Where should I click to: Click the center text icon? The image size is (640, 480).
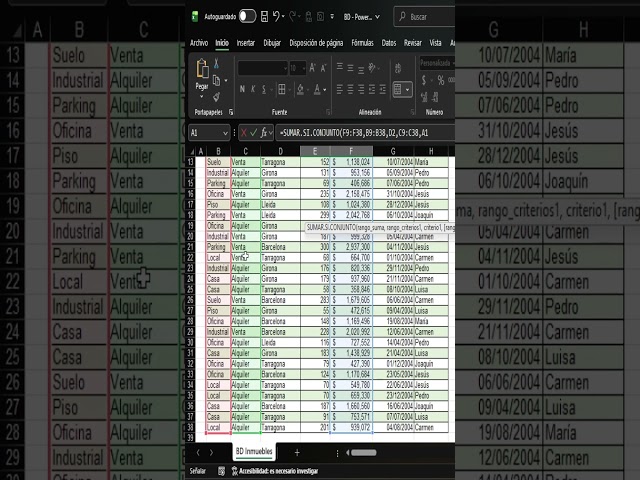(x=350, y=89)
